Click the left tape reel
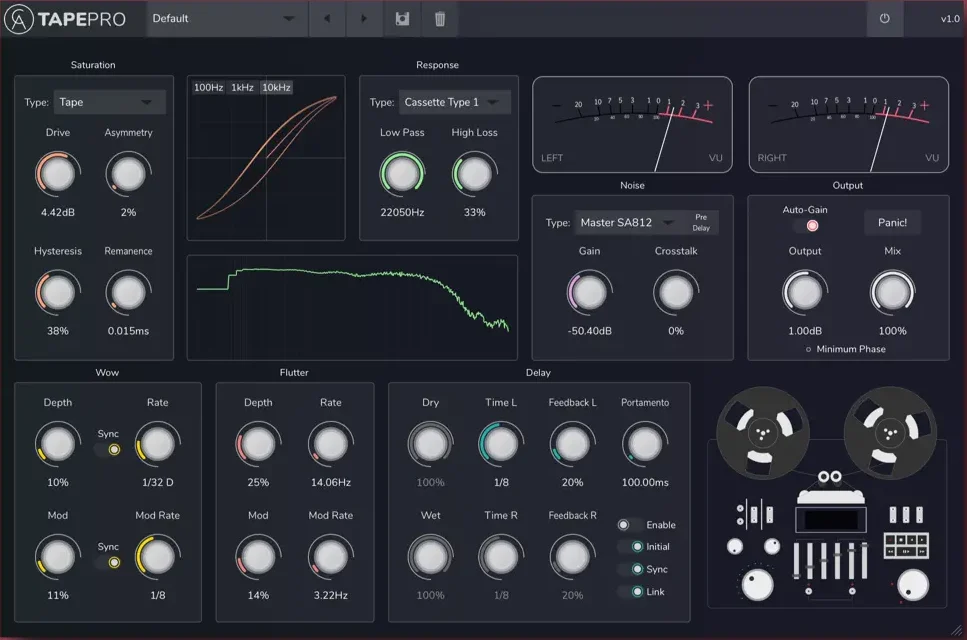Viewport: 967px width, 640px height. click(x=763, y=433)
